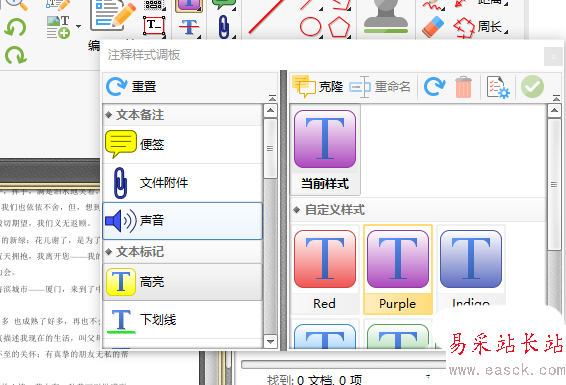
Task: Select the blue sky style swatch below Red
Action: click(325, 334)
